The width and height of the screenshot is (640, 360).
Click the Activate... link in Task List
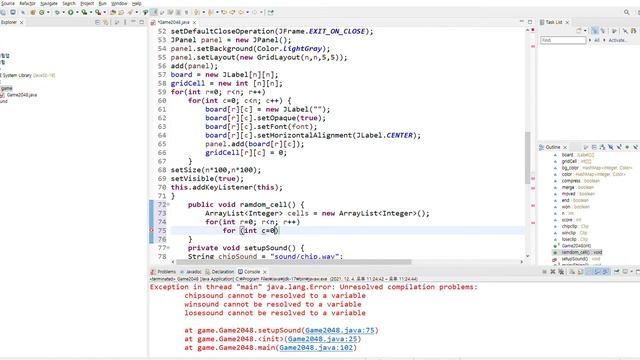pyautogui.click(x=616, y=40)
